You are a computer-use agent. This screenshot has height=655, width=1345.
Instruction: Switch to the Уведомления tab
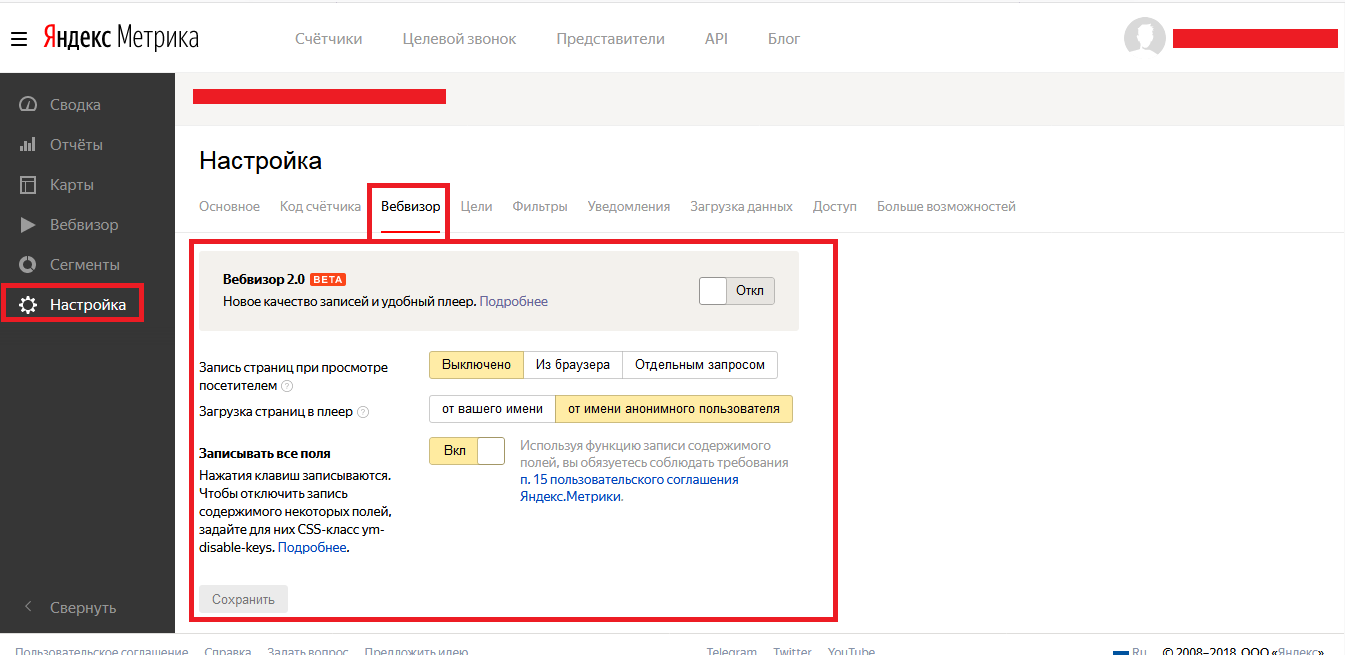pos(629,207)
